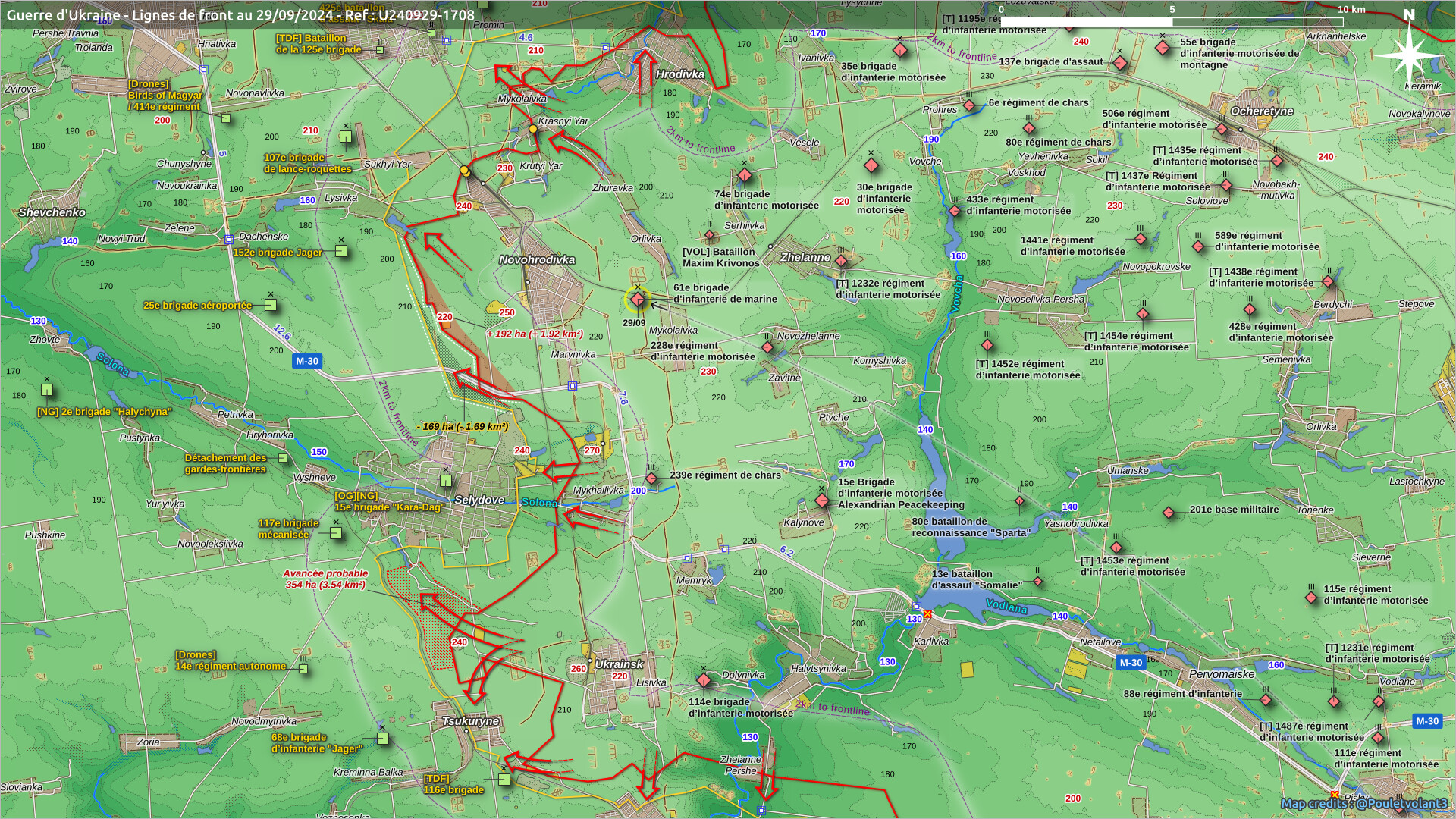The width and height of the screenshot is (1456, 819).
Task: Click the Avancée probable 354 ha annotation
Action: [x=325, y=579]
